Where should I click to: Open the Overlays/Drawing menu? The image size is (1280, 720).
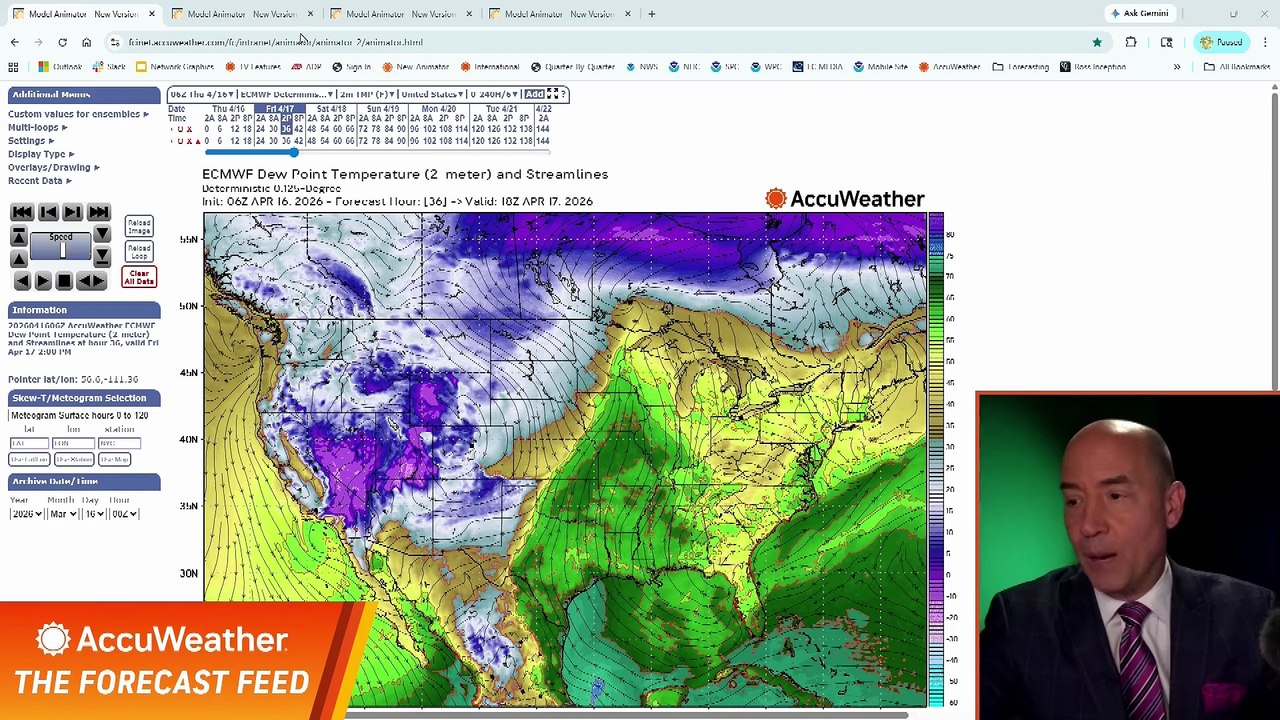(x=54, y=167)
